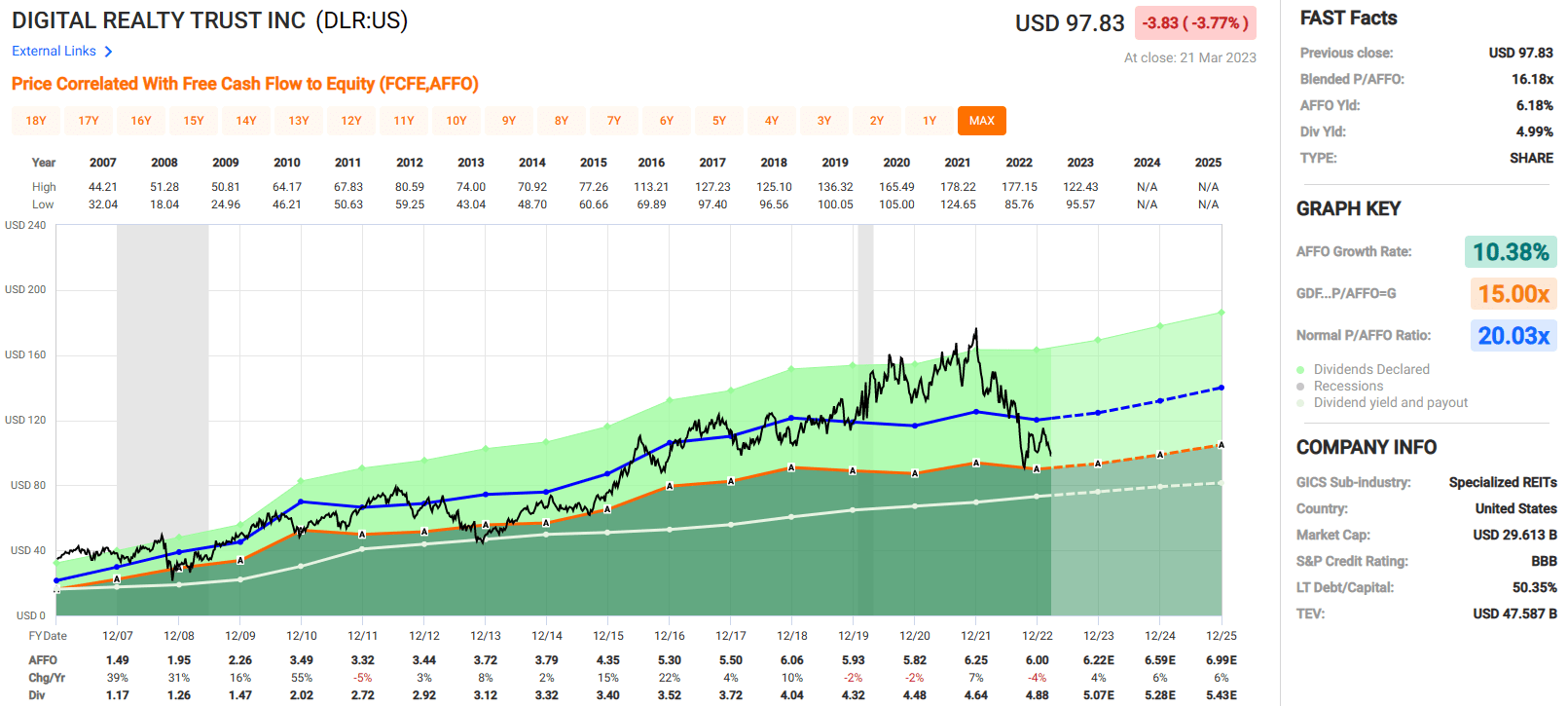The width and height of the screenshot is (1568, 706).
Task: Click the Specialized REITs sub-industry value
Action: 1503,482
